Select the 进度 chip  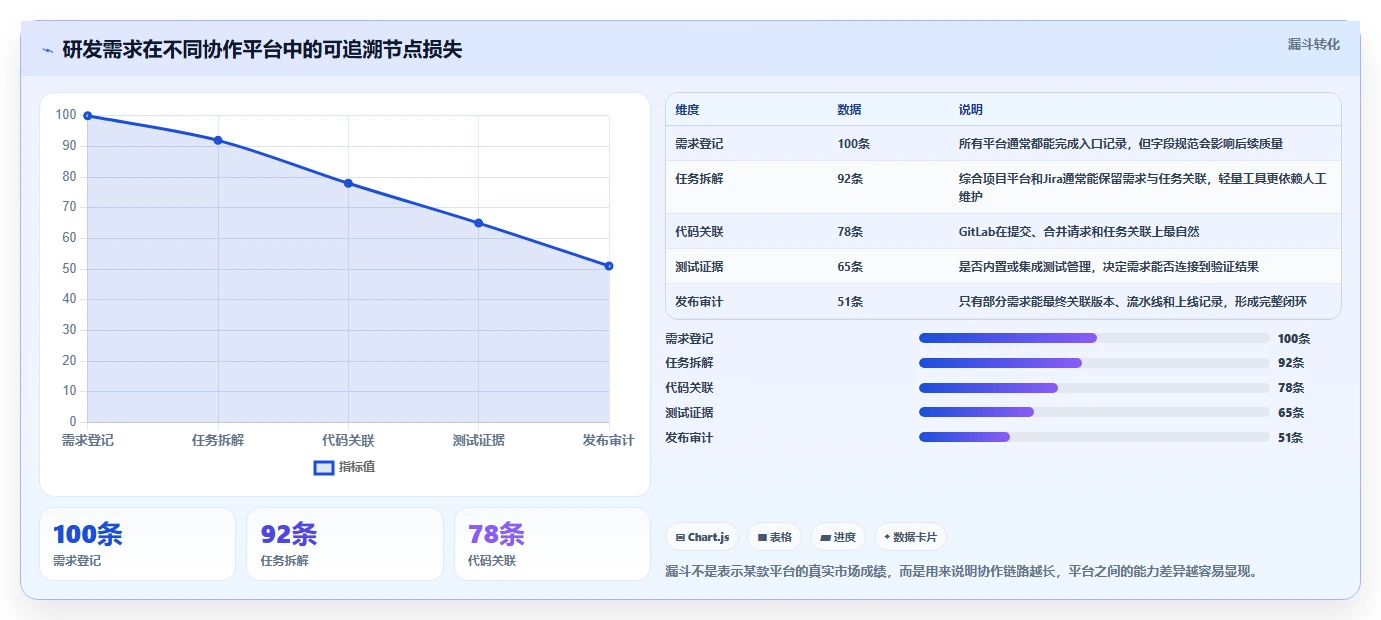pos(838,537)
